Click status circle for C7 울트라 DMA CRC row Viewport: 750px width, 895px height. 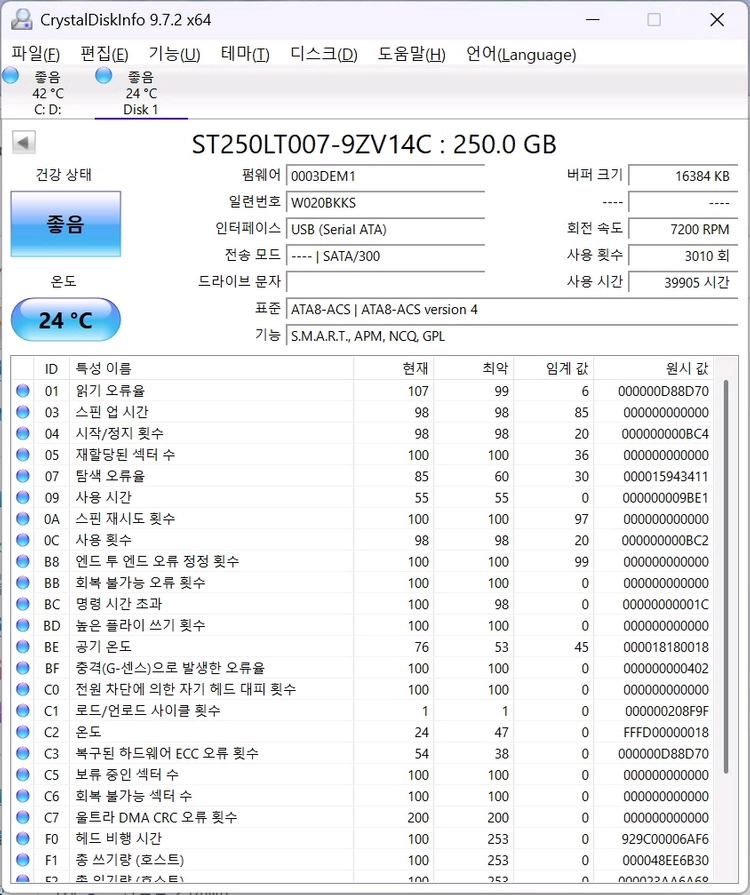coord(22,817)
